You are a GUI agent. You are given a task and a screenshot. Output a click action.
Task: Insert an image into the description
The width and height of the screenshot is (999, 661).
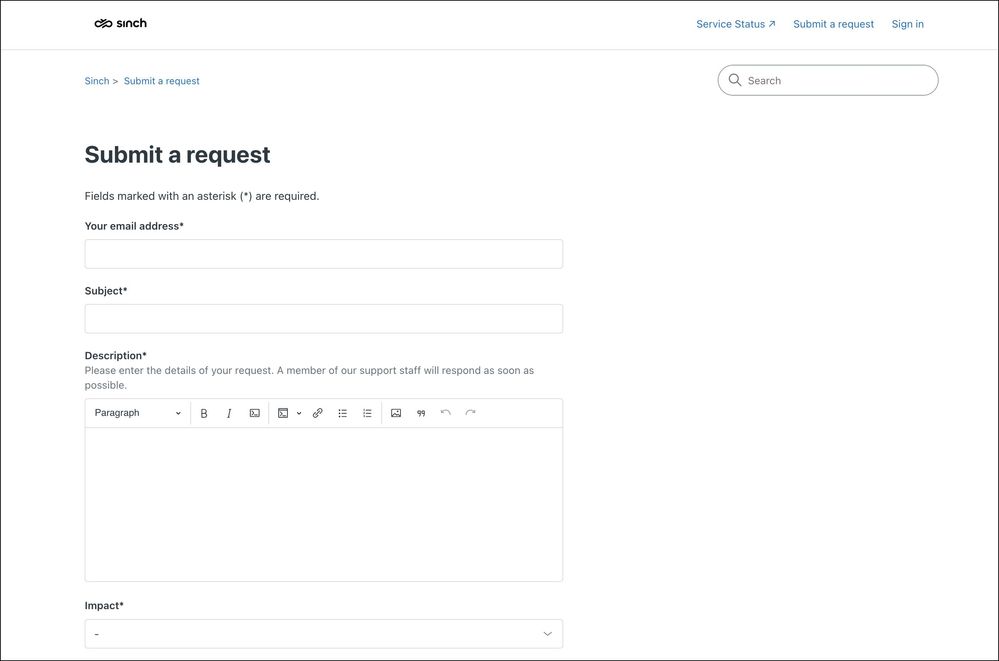[x=396, y=413]
